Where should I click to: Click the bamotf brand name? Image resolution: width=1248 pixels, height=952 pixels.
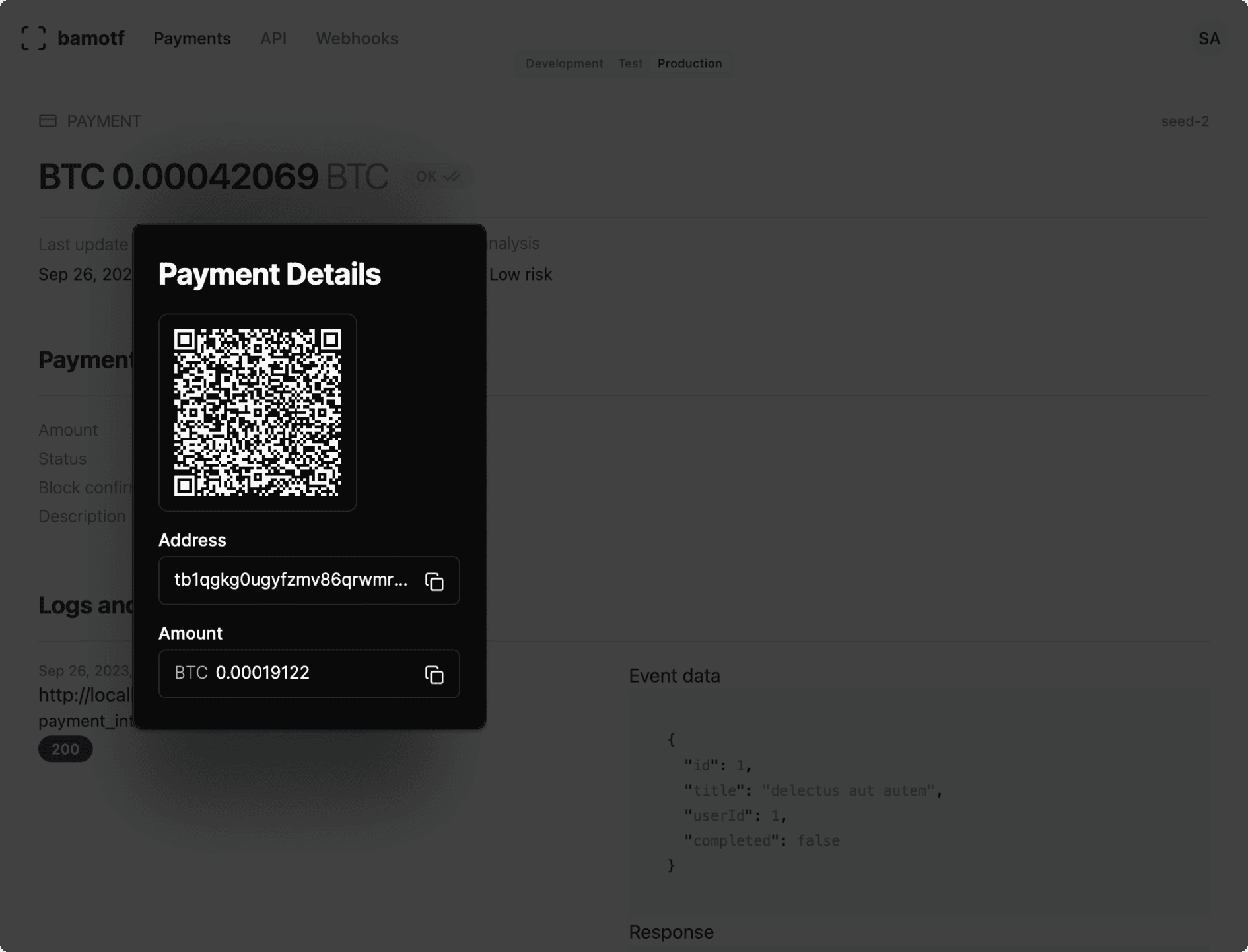91,38
